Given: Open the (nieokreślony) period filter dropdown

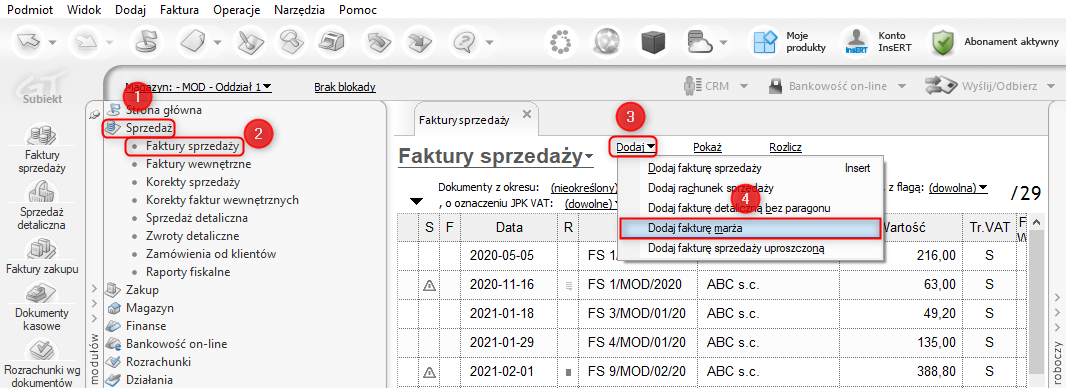Looking at the screenshot, I should pyautogui.click(x=585, y=187).
